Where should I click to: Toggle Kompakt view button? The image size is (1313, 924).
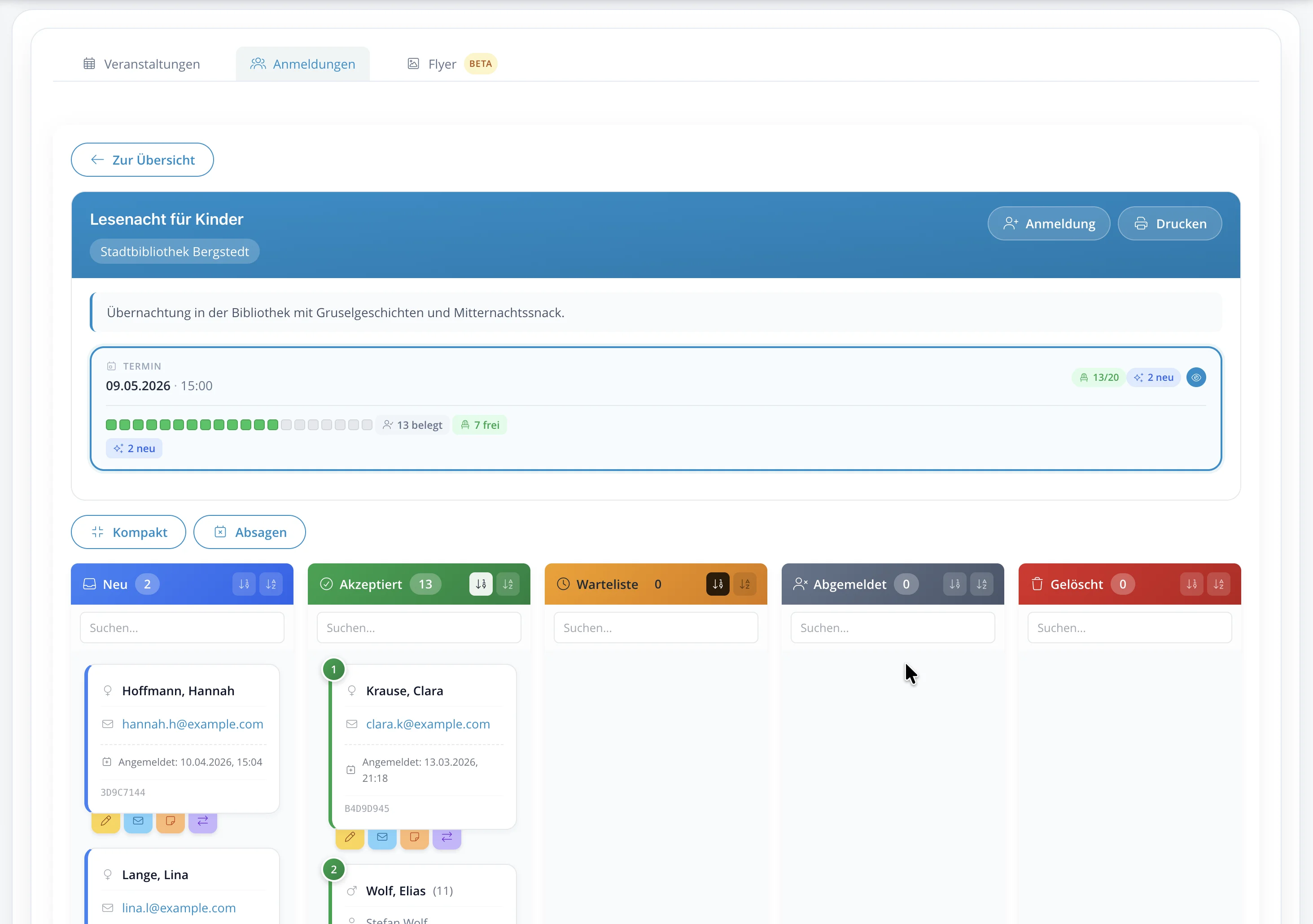pyautogui.click(x=129, y=532)
